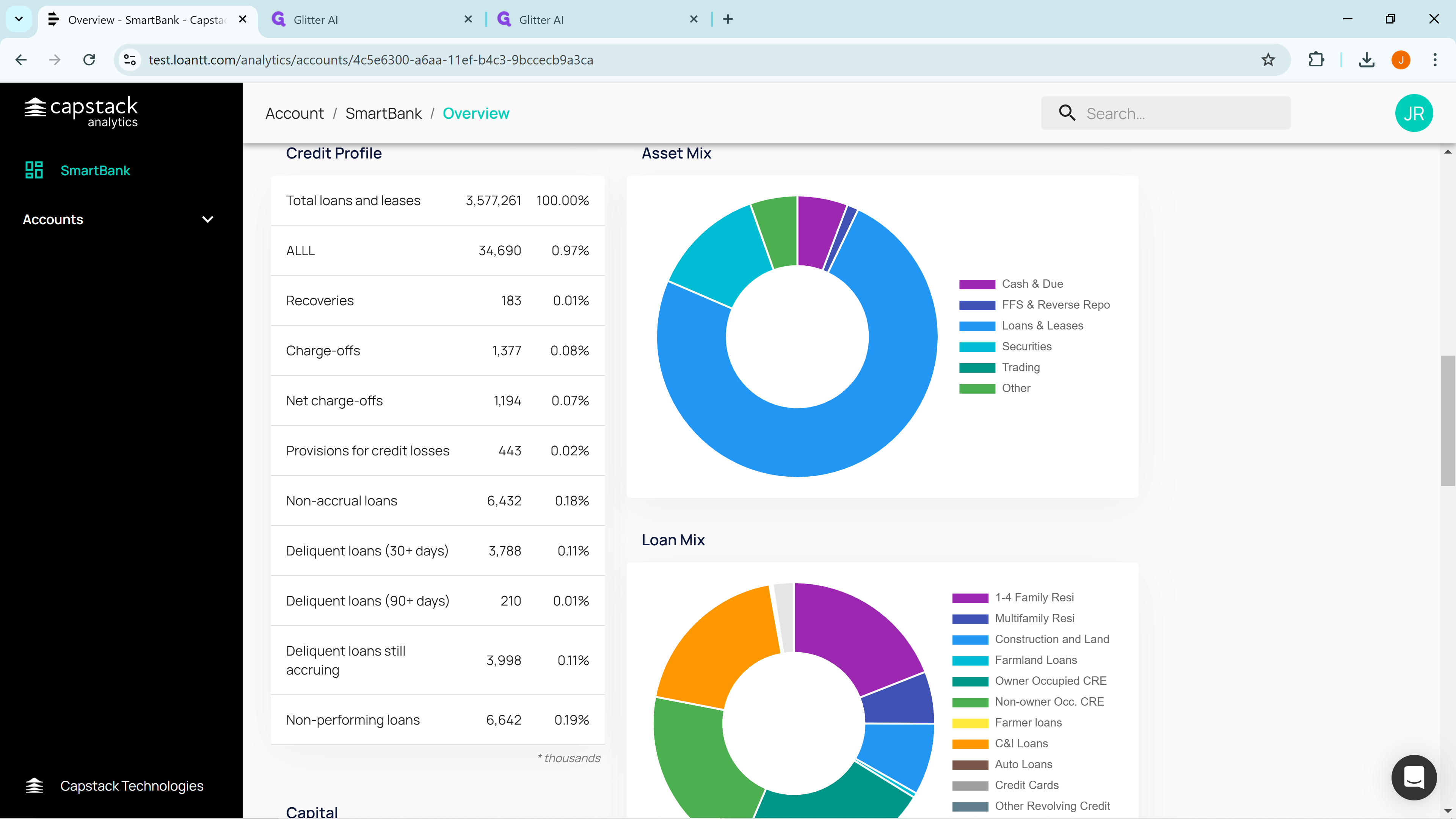Click the browser forward arrow
This screenshot has height=819, width=1456.
pyautogui.click(x=55, y=60)
